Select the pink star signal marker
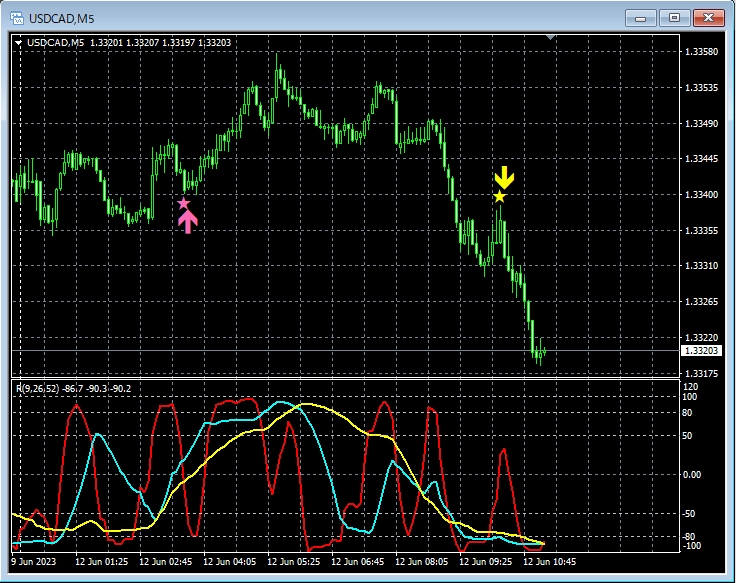The width and height of the screenshot is (737, 583). coord(184,204)
